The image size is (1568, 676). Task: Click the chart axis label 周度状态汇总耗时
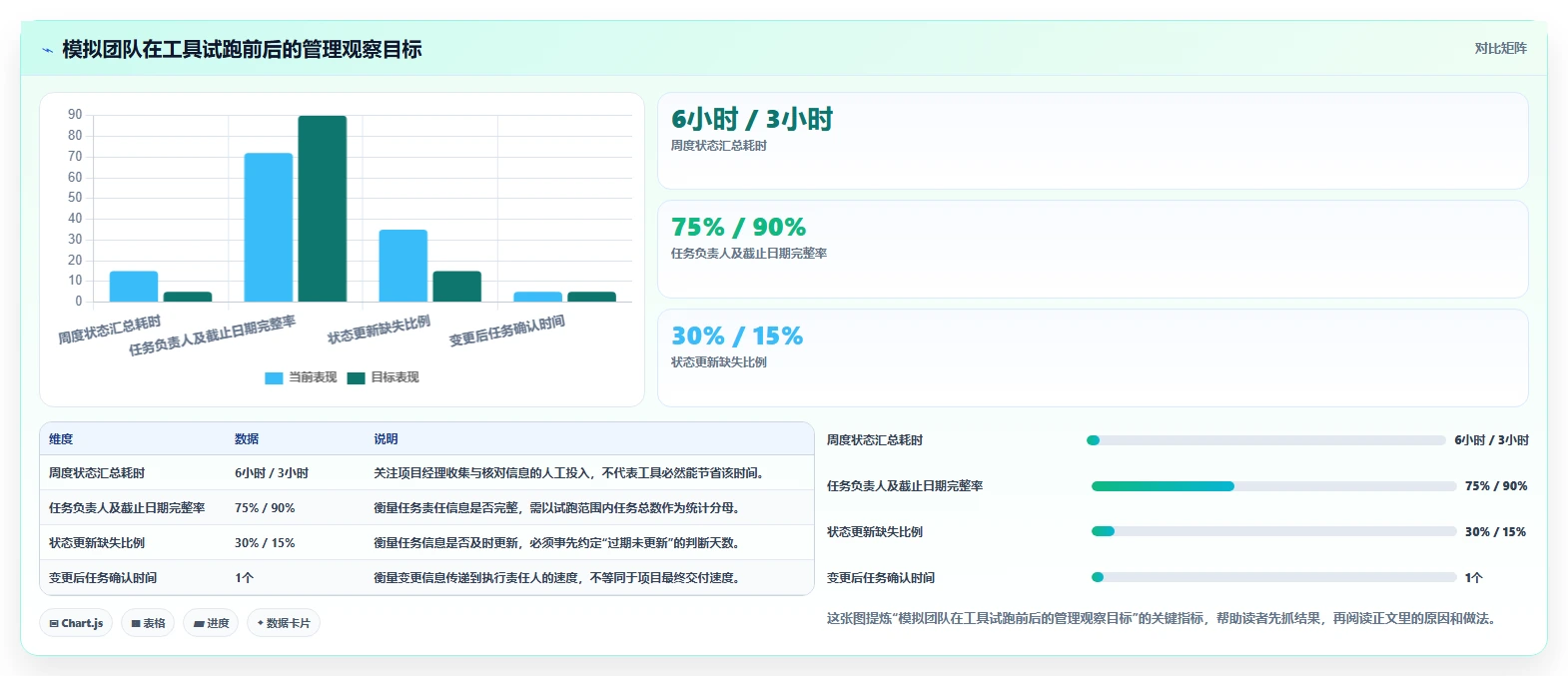[110, 330]
